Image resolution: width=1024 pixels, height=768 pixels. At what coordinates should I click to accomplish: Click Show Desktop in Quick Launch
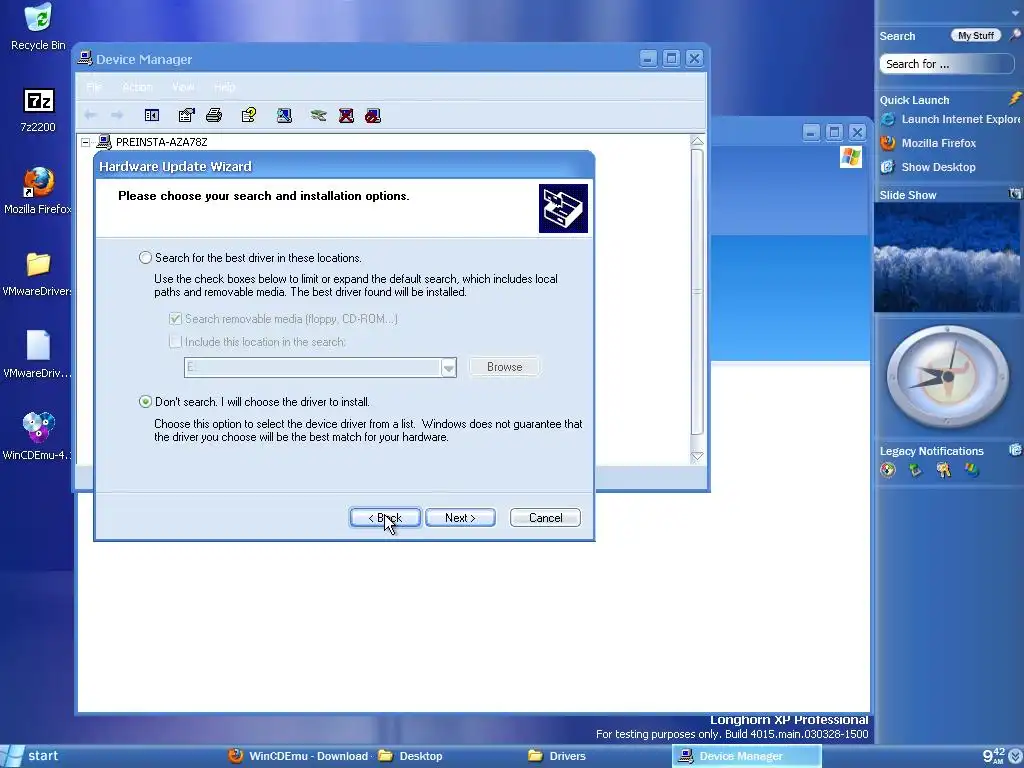(x=928, y=167)
